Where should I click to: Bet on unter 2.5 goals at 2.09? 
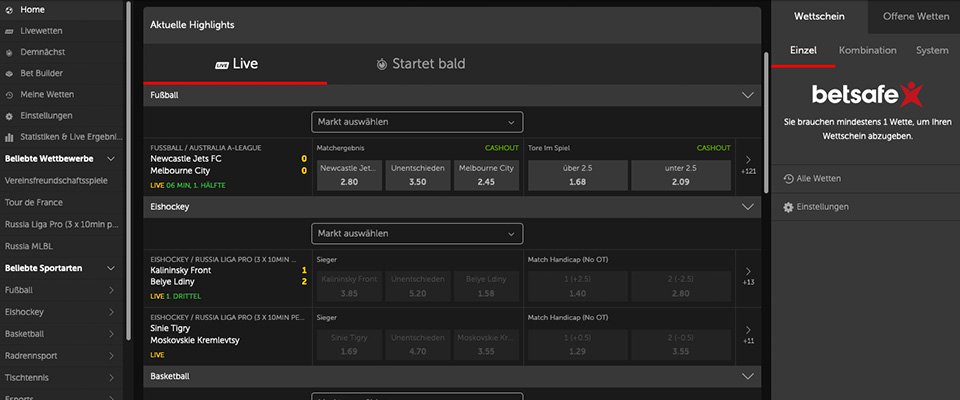[681, 175]
